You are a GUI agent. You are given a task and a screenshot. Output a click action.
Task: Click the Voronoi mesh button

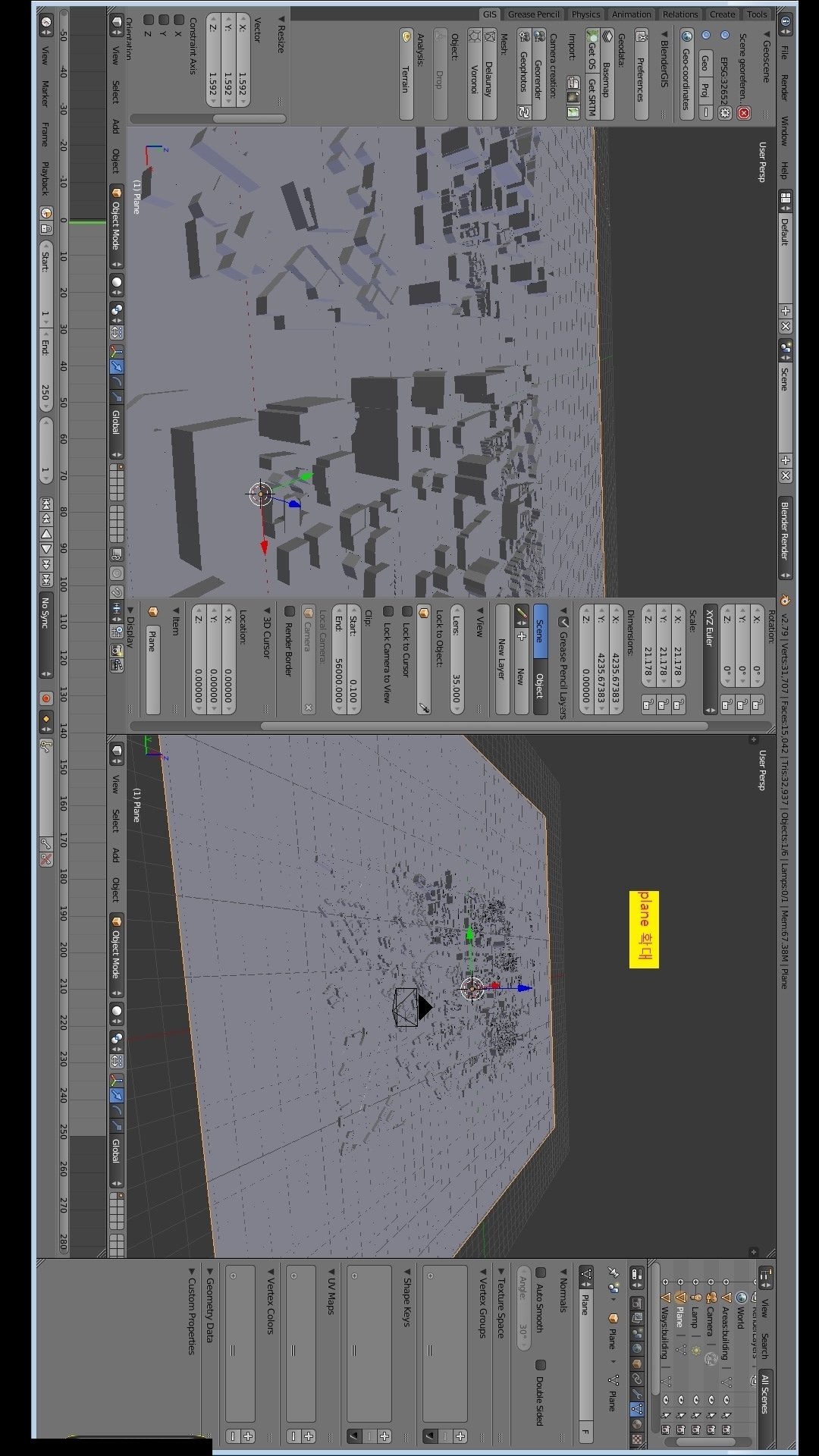coord(475,74)
